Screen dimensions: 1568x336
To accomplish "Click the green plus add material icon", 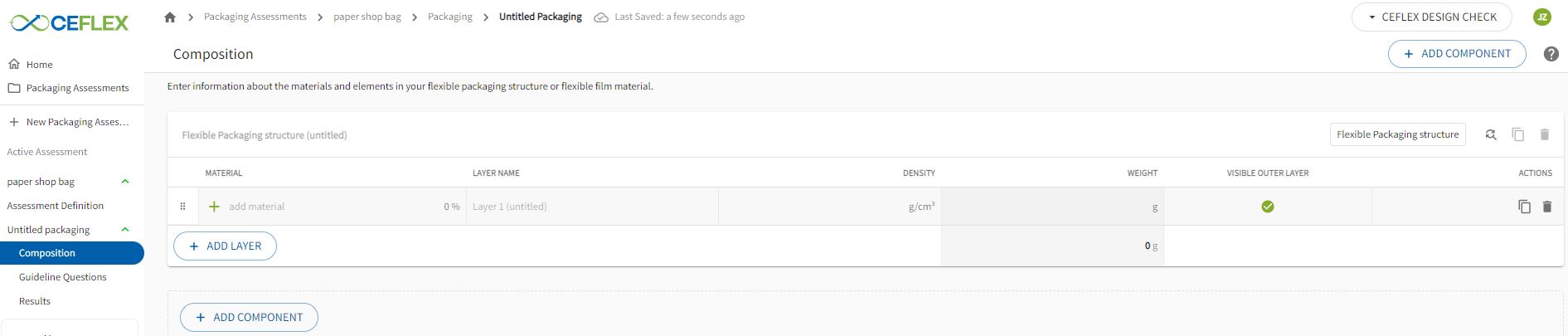I will 214,207.
